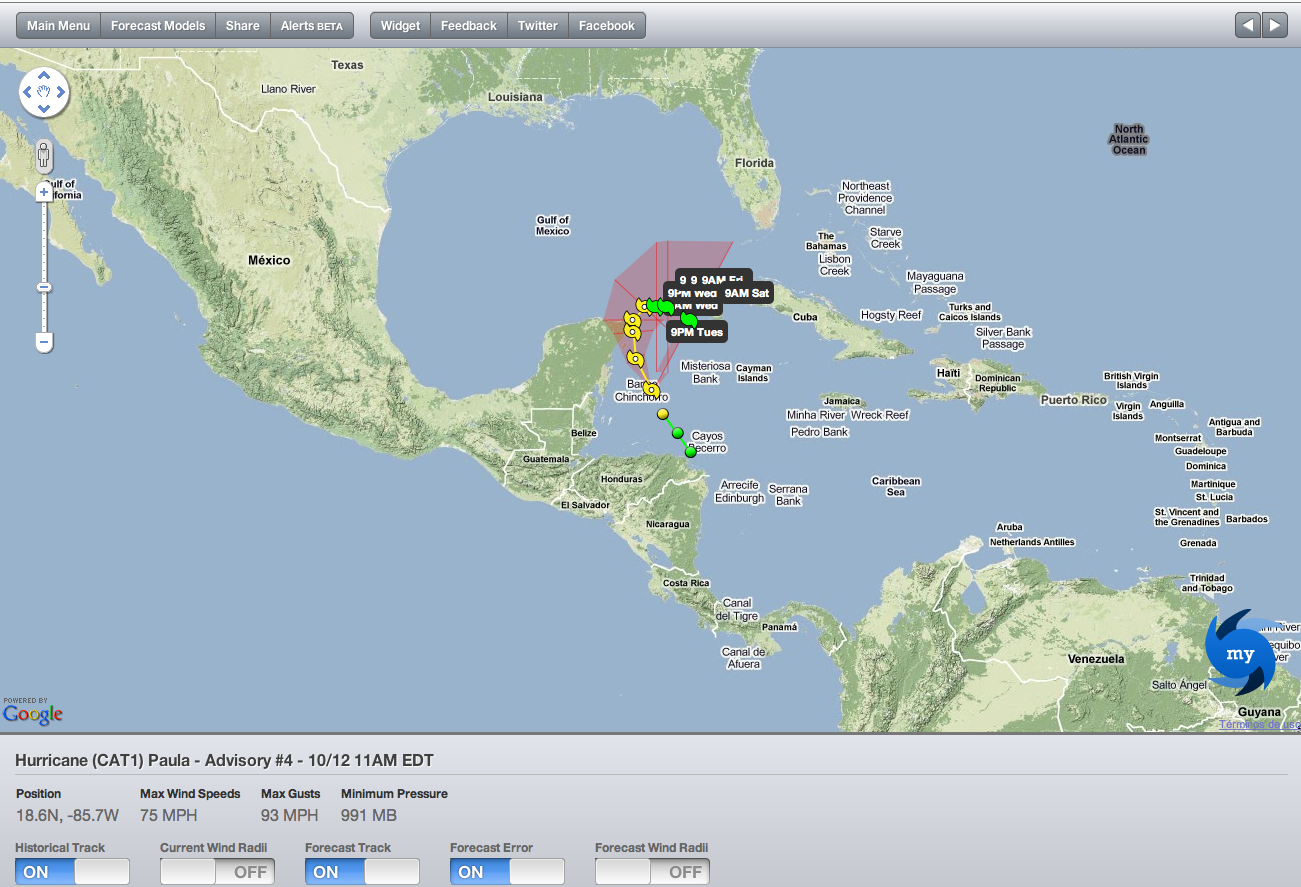Go to previous with left arrow button
The height and width of the screenshot is (887, 1301).
coord(1248,25)
